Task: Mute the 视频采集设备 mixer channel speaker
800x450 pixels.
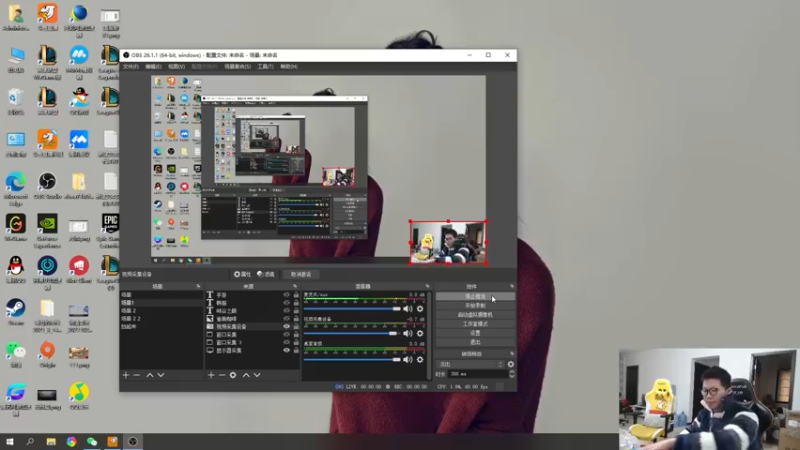Action: pyautogui.click(x=407, y=333)
